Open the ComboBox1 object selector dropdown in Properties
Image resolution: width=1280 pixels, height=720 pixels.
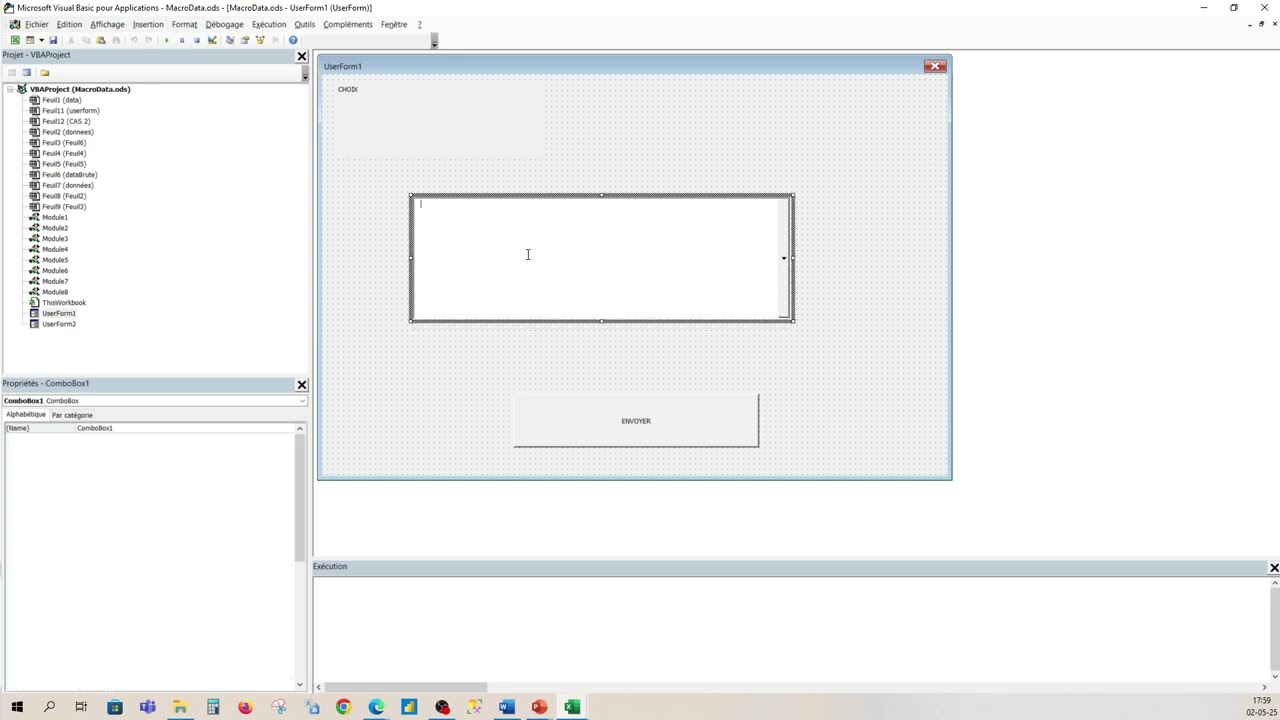[x=302, y=401]
